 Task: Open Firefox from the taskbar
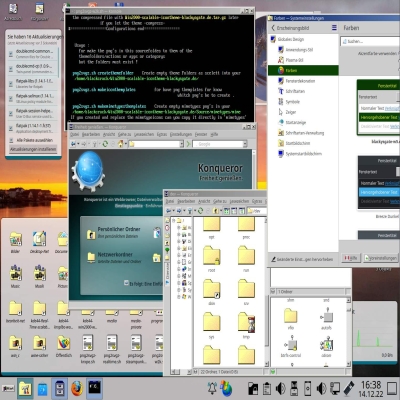77,389
